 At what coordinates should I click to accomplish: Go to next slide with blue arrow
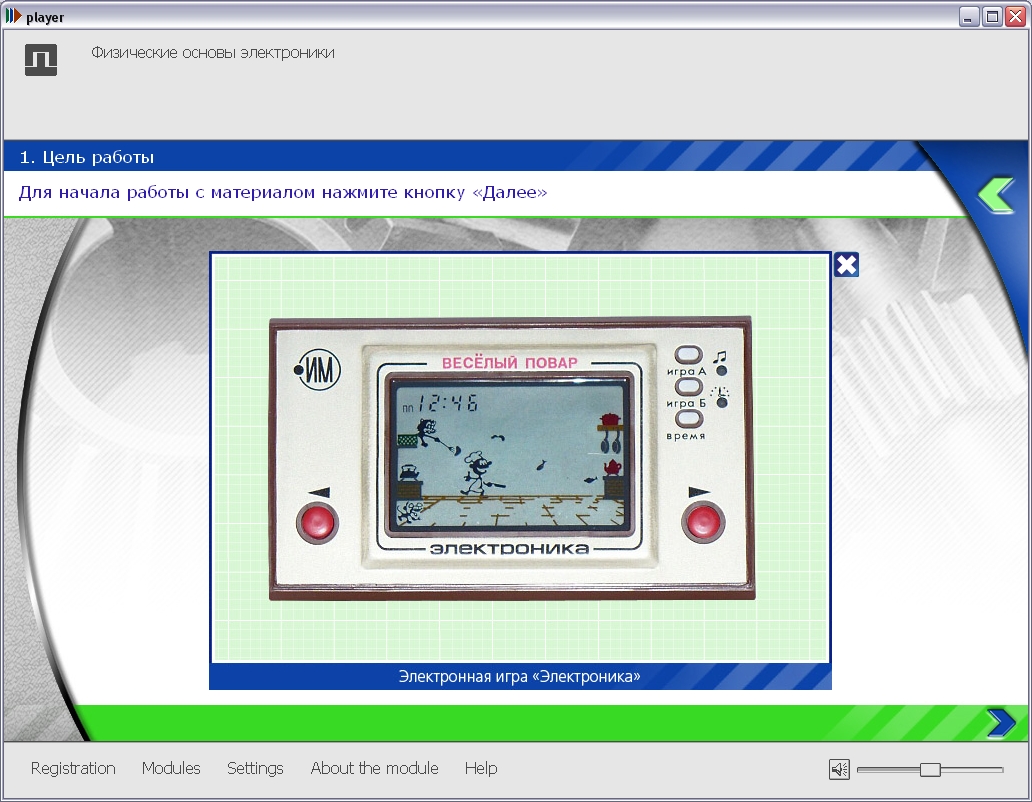tap(1001, 722)
